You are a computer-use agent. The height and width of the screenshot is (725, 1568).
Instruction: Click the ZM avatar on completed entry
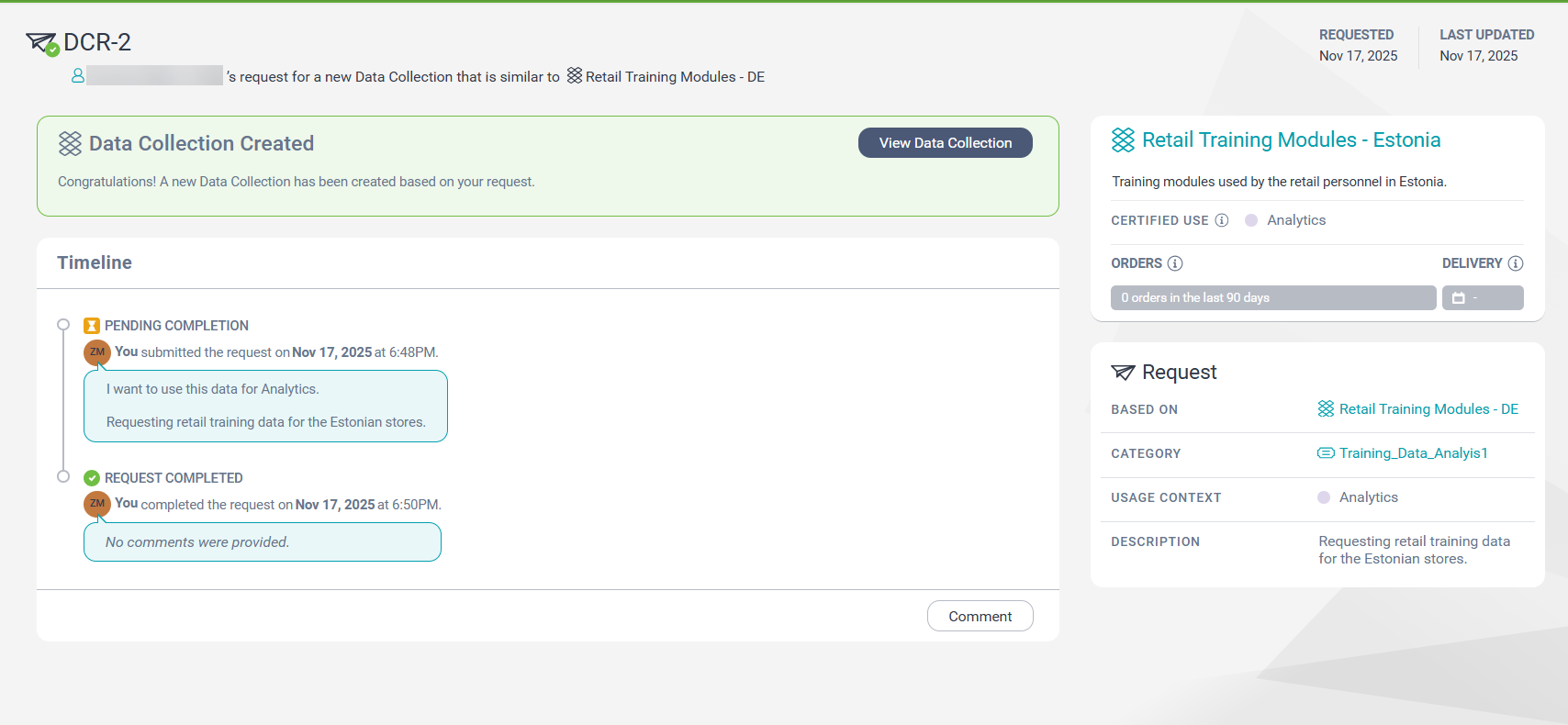tap(97, 504)
